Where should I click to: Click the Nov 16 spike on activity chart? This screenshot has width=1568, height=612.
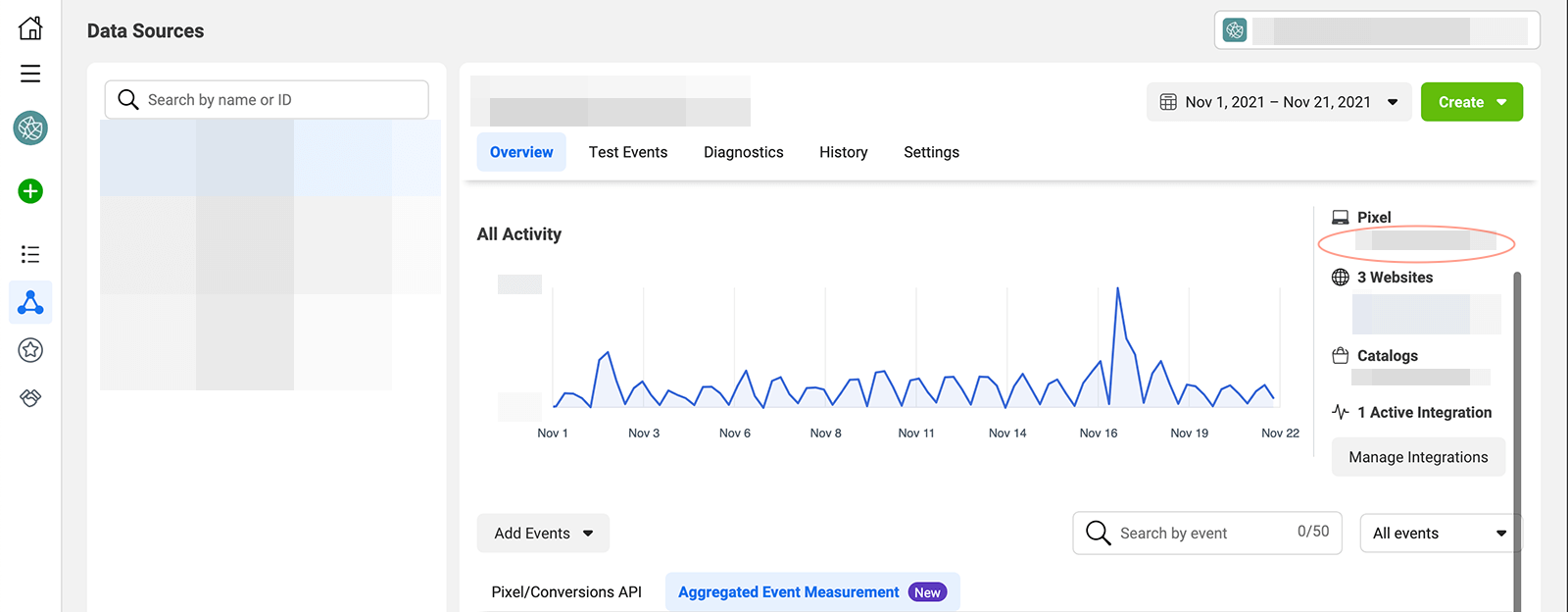coord(1117,288)
